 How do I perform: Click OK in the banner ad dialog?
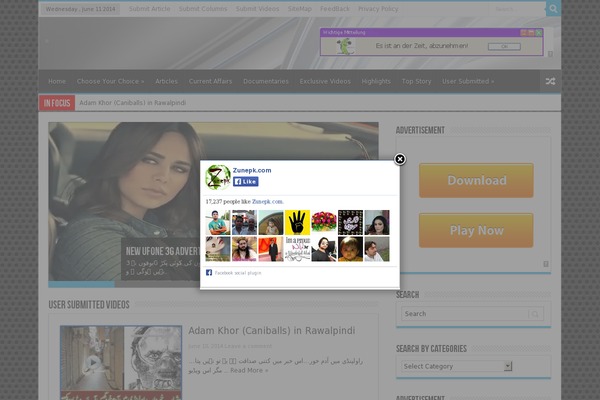coord(504,46)
